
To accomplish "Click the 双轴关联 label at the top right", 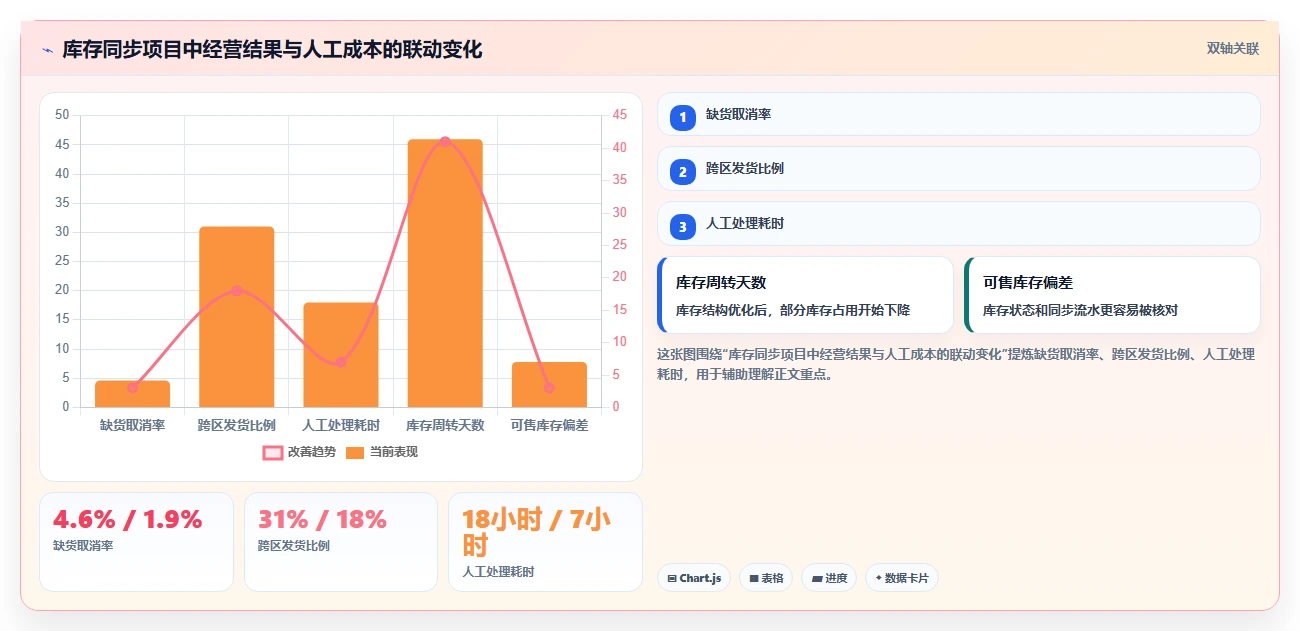I will [x=1232, y=48].
